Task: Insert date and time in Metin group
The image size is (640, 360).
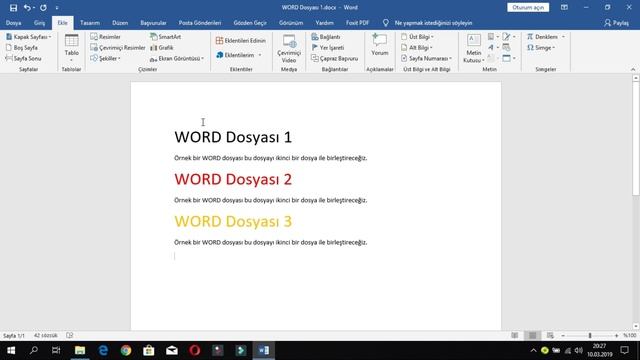Action: coord(507,48)
